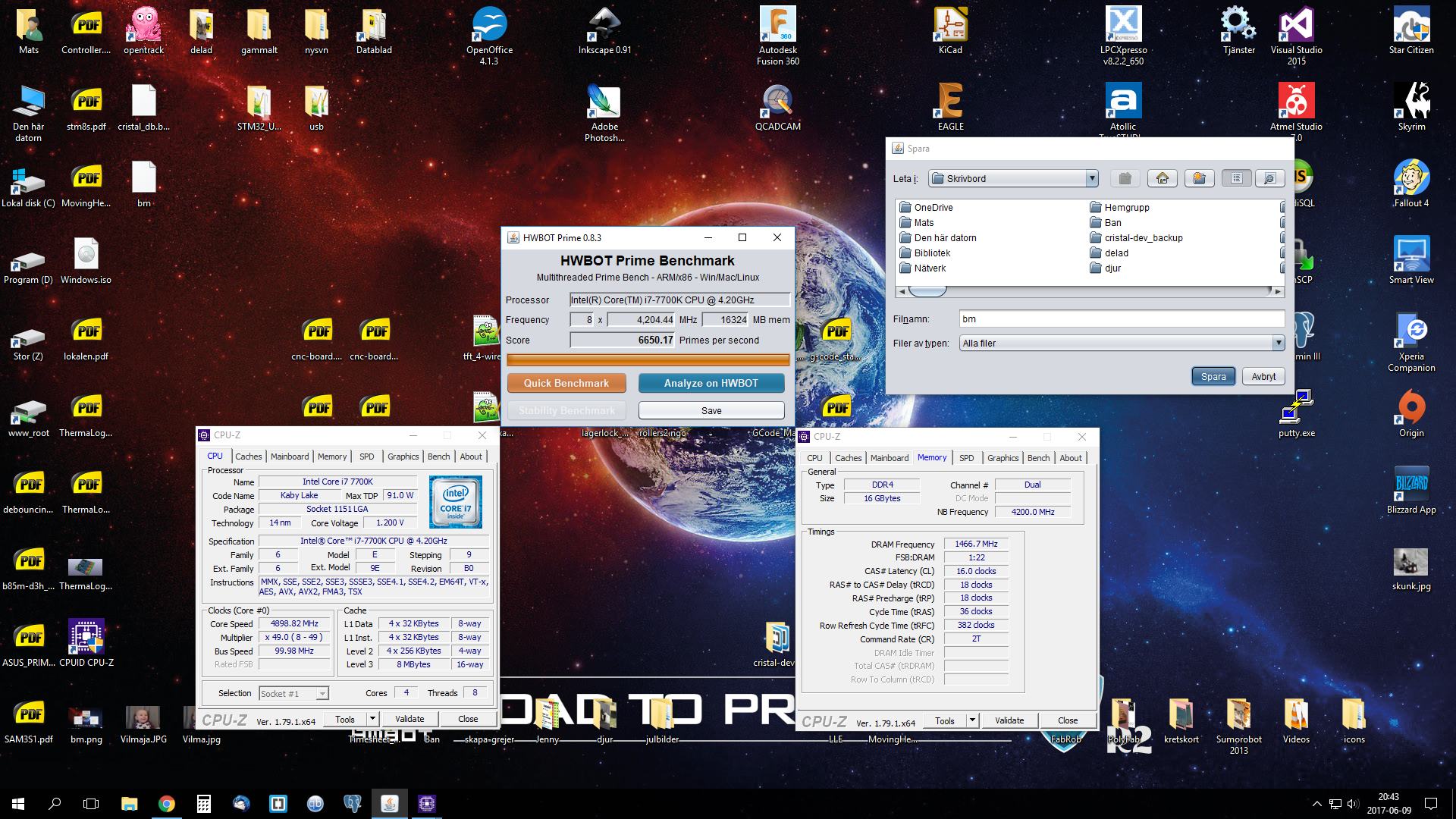The height and width of the screenshot is (819, 1456).
Task: Switch to the Caches tab in the left CPU-Z window
Action: (248, 457)
